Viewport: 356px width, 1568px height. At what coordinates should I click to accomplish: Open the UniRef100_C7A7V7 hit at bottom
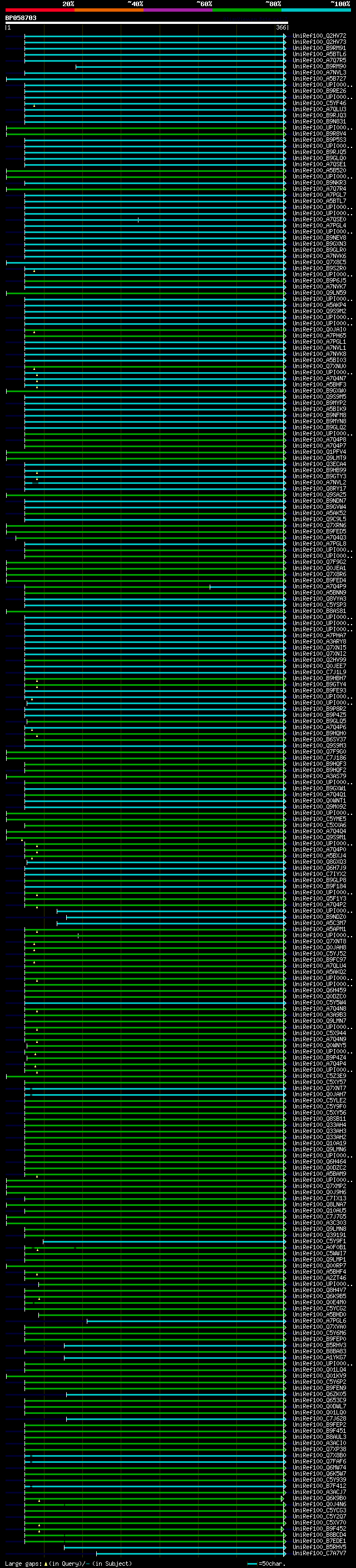[x=319, y=1553]
